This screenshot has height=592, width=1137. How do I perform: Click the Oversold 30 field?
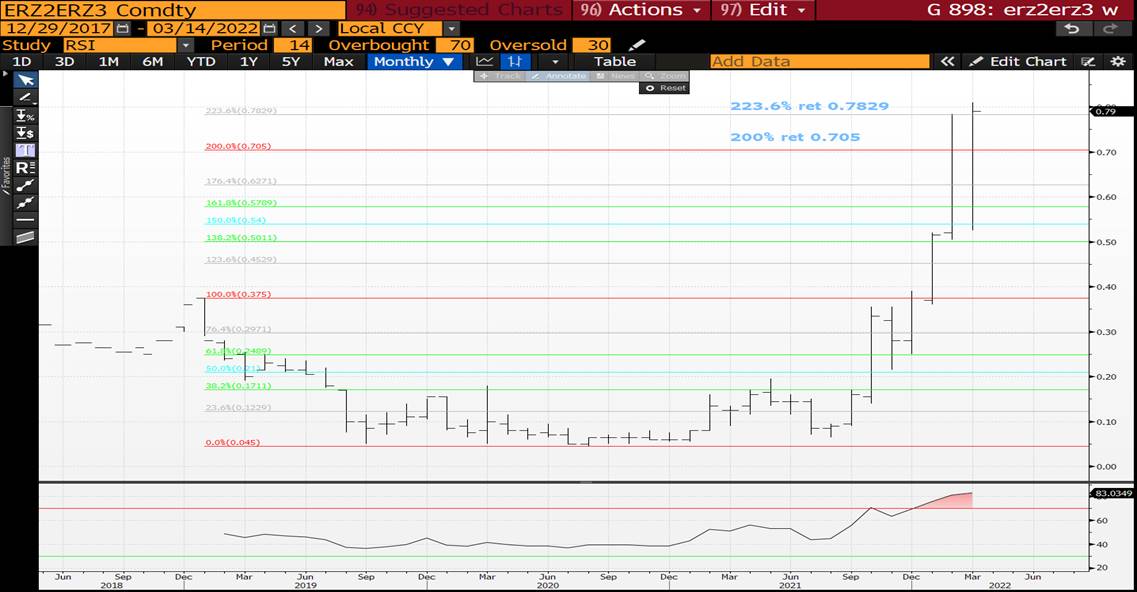tap(591, 45)
